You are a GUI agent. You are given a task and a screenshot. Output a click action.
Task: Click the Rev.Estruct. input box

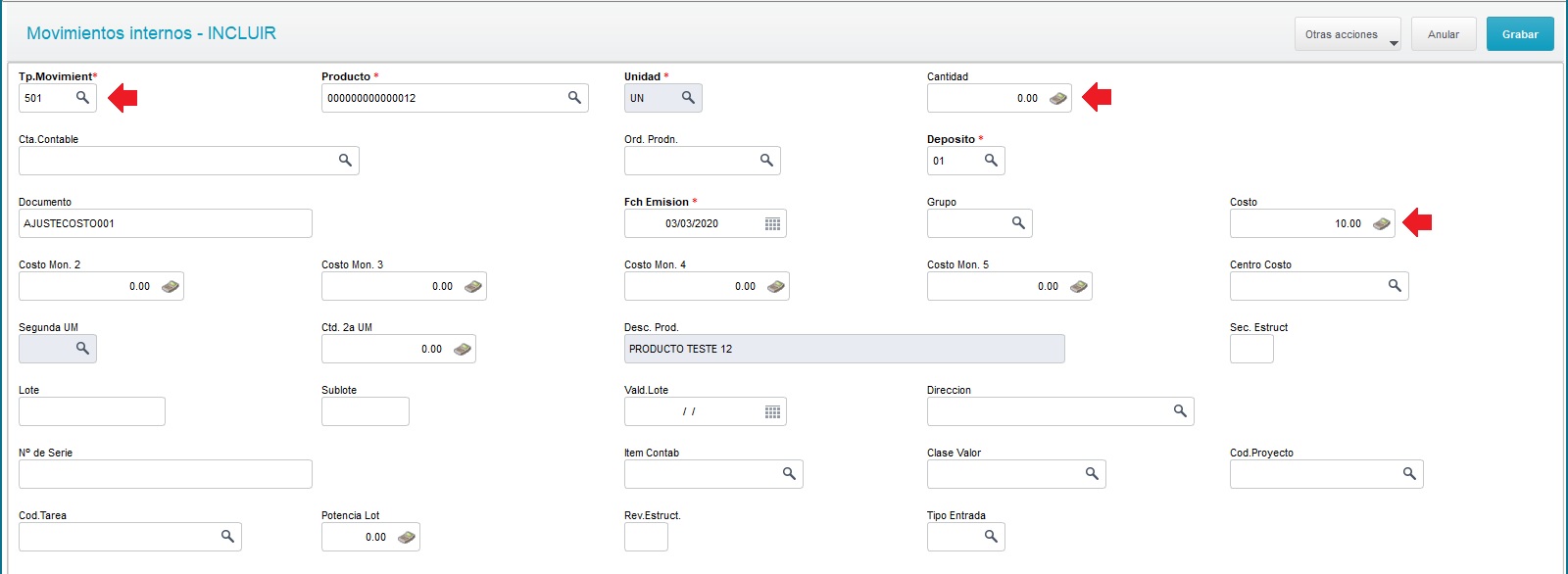646,537
